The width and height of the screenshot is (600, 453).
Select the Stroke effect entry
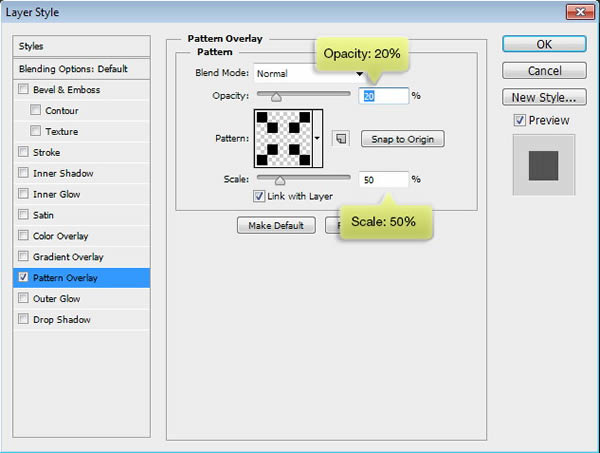point(82,152)
